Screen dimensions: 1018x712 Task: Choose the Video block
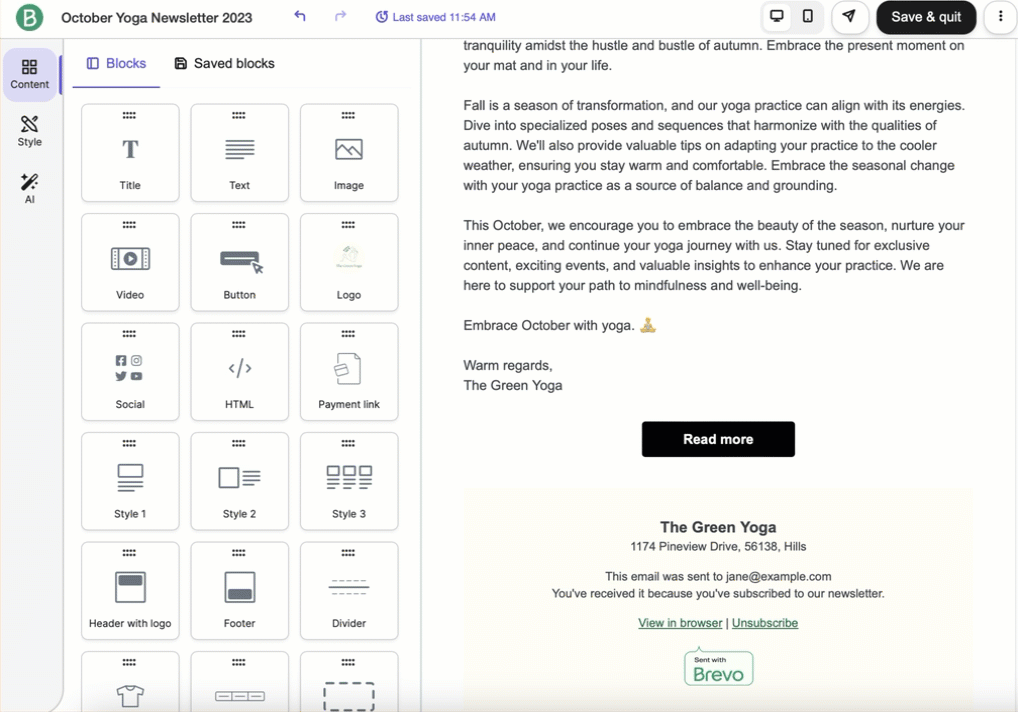point(130,263)
